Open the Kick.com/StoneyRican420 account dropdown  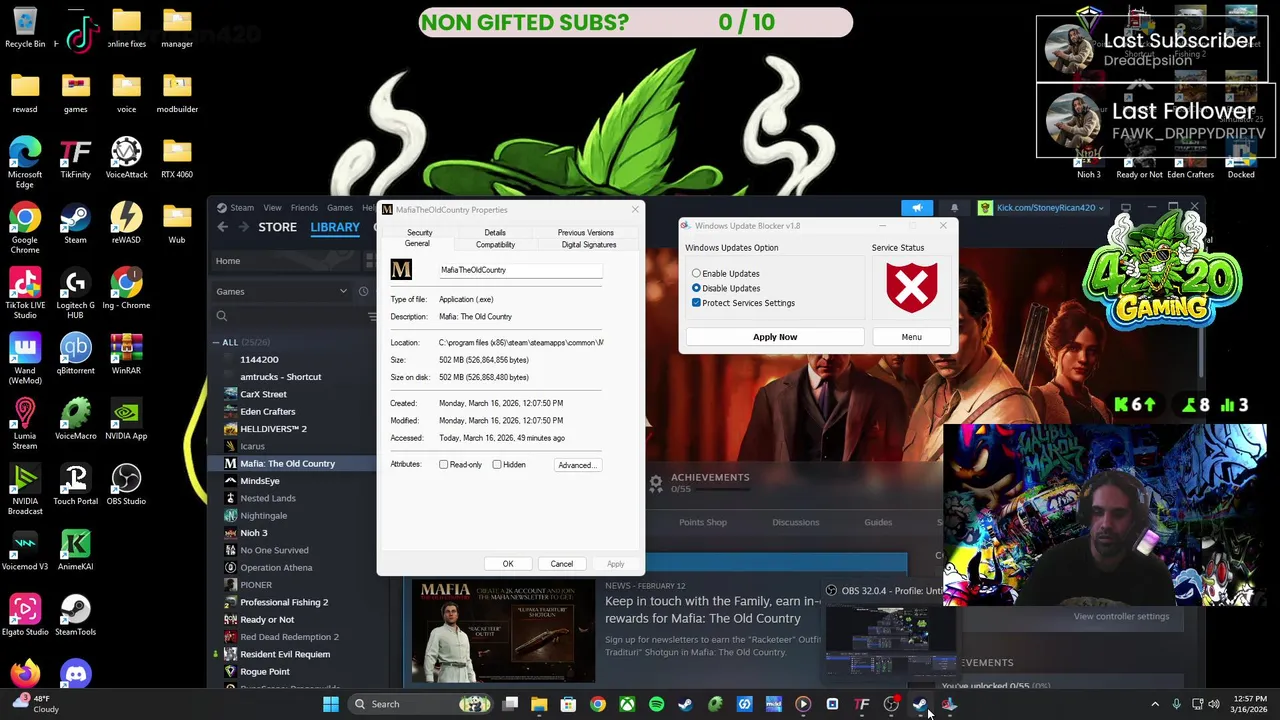[x=1041, y=208]
